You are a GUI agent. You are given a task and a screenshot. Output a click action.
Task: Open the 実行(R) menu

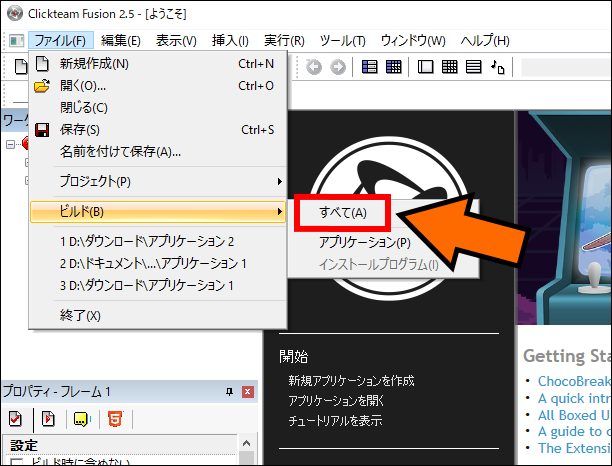[x=284, y=41]
